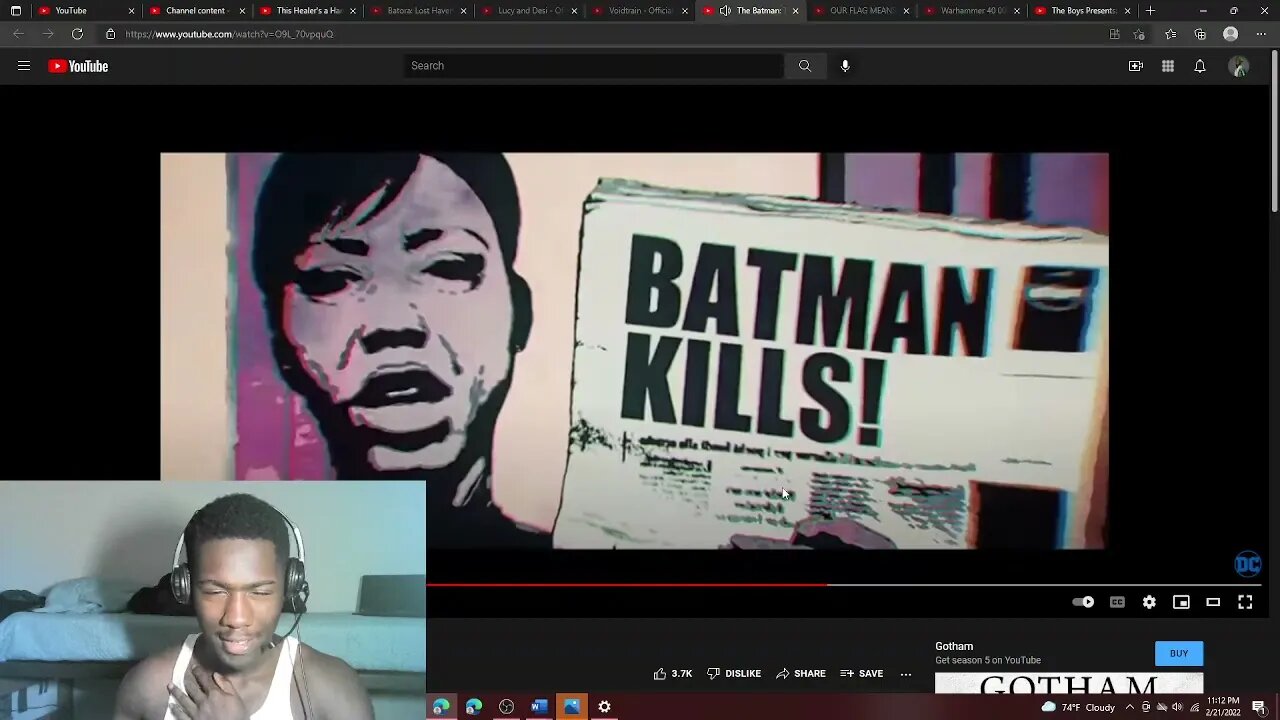This screenshot has height=720, width=1280.
Task: Switch to theater mode
Action: pyautogui.click(x=1213, y=602)
